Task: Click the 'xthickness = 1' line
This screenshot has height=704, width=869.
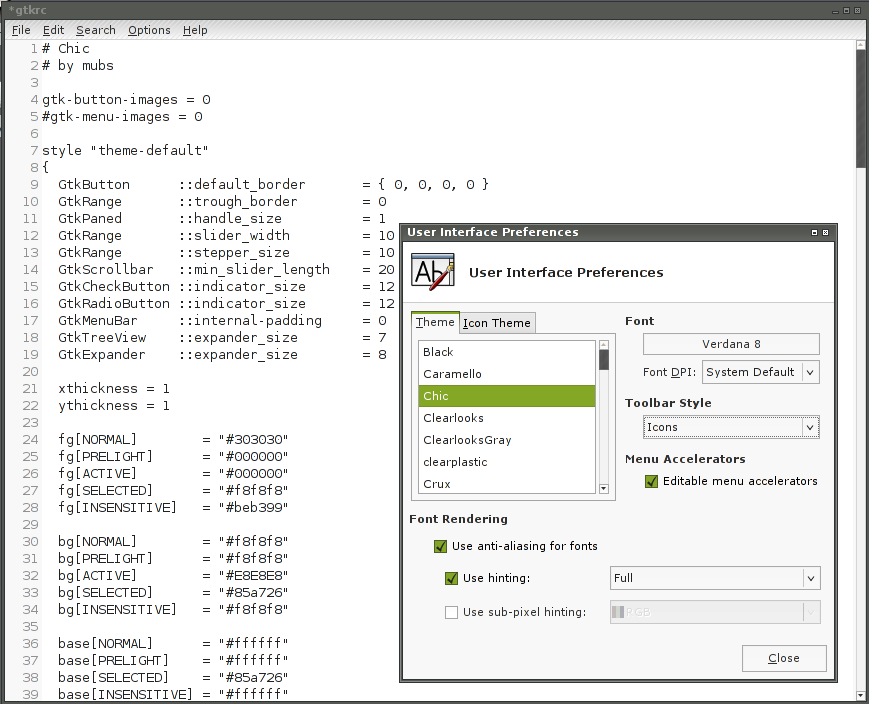Action: coord(114,389)
